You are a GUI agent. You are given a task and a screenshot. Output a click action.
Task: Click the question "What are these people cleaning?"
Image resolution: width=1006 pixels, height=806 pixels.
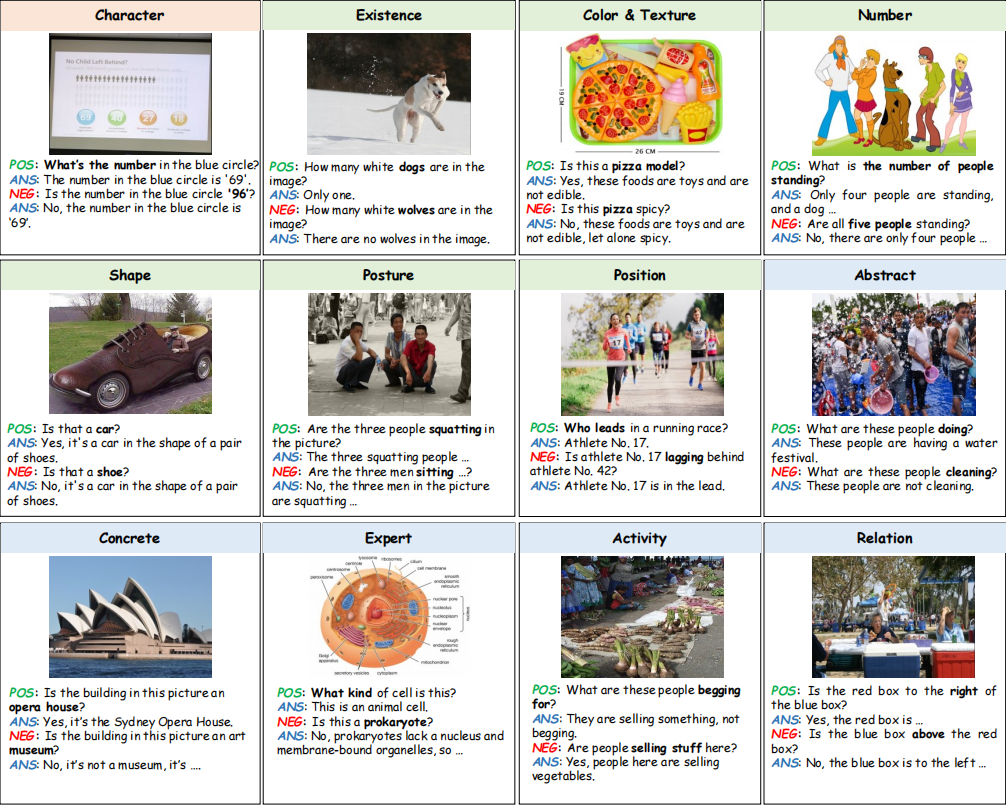click(x=902, y=472)
